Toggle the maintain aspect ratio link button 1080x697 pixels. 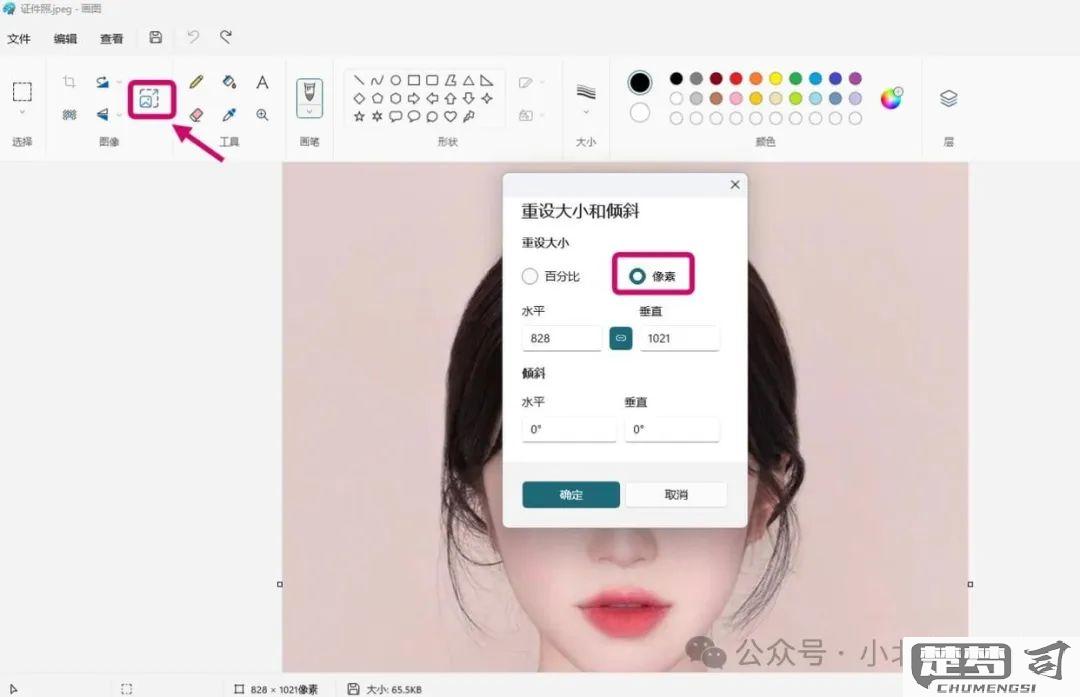pos(621,338)
